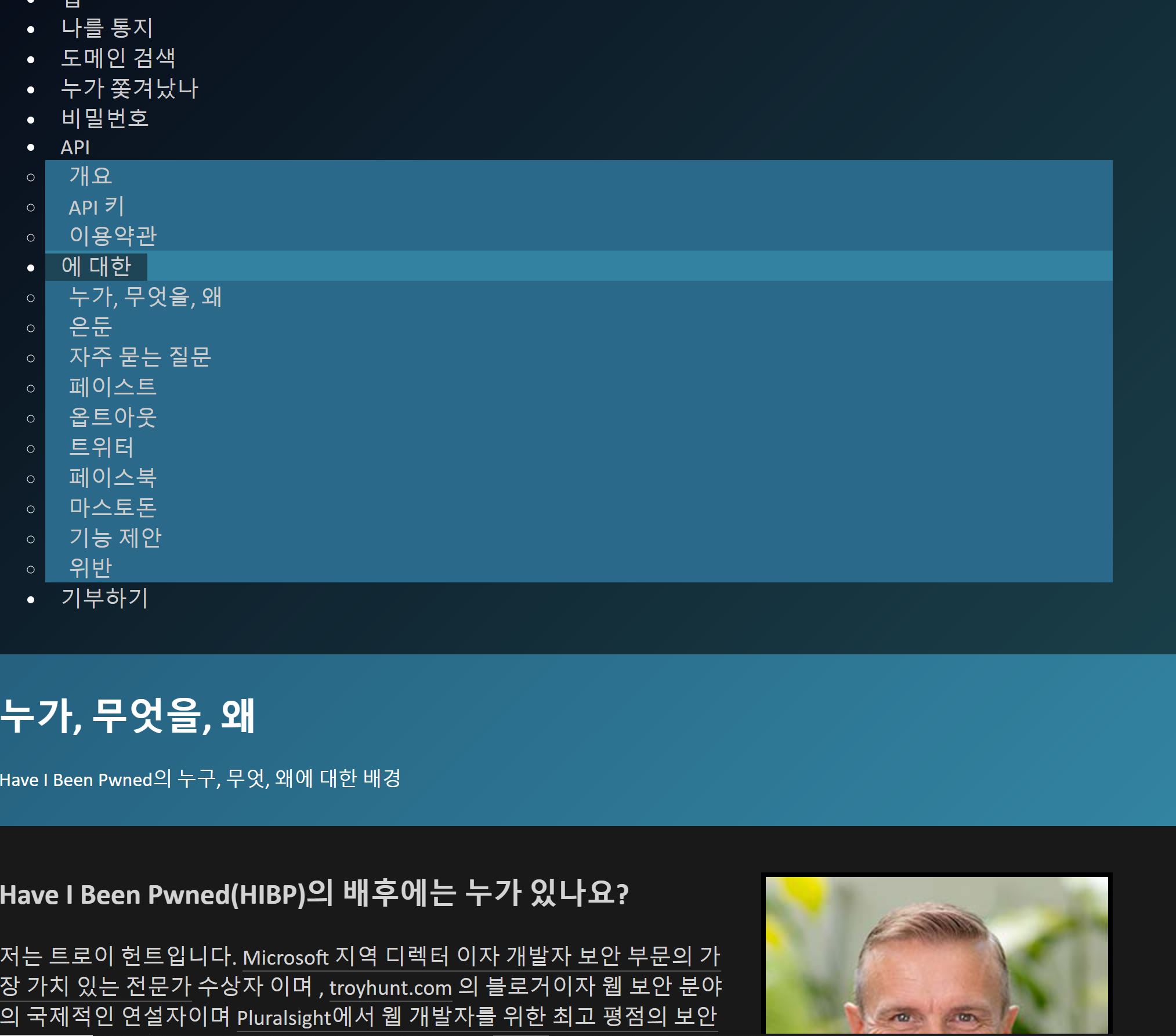Screen dimensions: 1176x1036
Task: Click the Have I Been Pwned의 누구, 무엇, 왜에 대한 배경 subtitle
Action: click(200, 778)
